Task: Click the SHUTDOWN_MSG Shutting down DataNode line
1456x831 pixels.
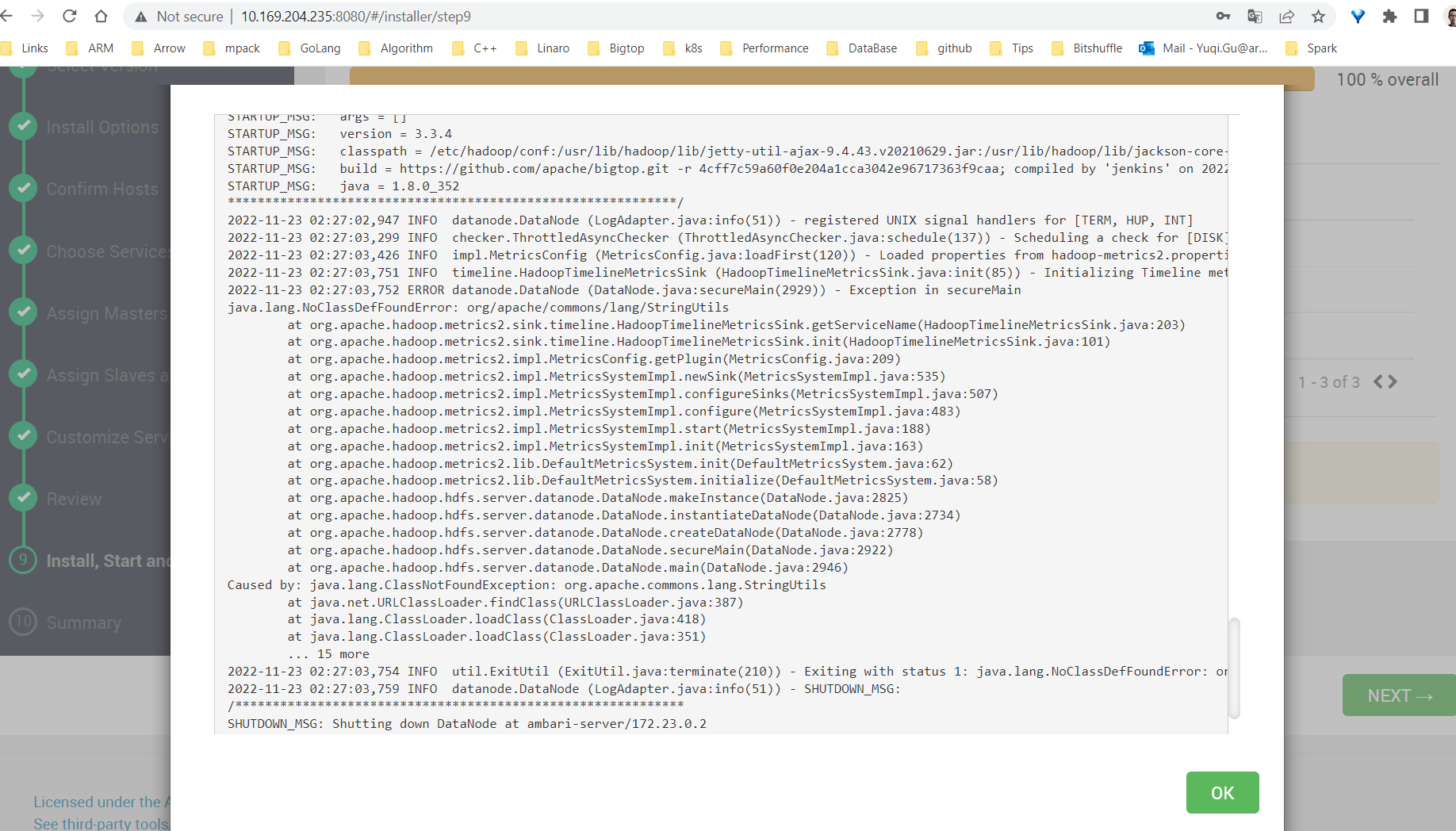Action: pyautogui.click(x=467, y=724)
